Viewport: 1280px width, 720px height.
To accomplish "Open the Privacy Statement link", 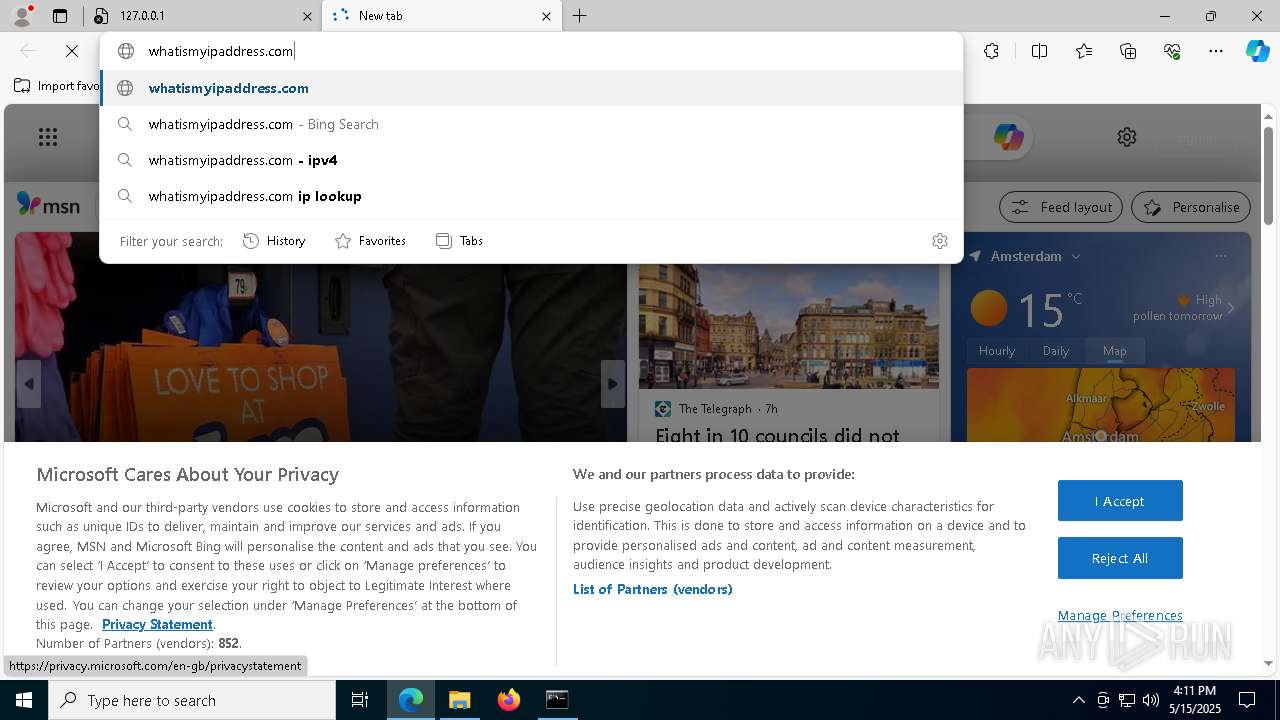I will pos(157,624).
